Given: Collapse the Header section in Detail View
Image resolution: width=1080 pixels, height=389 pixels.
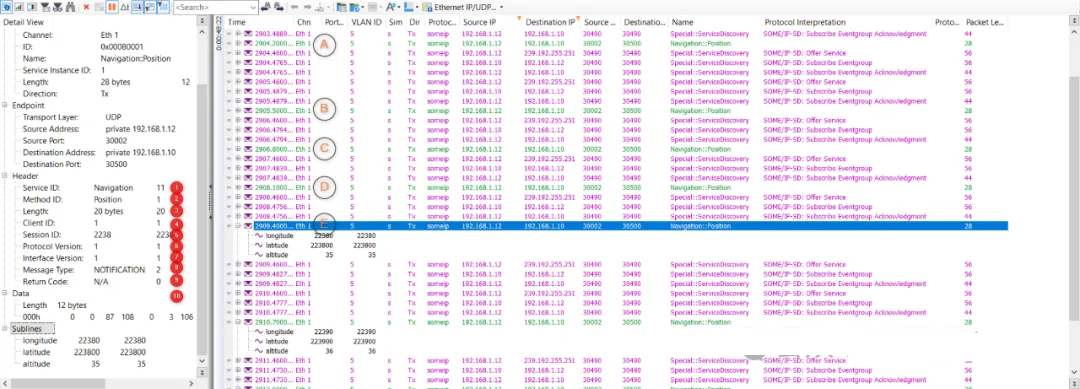Looking at the screenshot, I should (x=4, y=176).
